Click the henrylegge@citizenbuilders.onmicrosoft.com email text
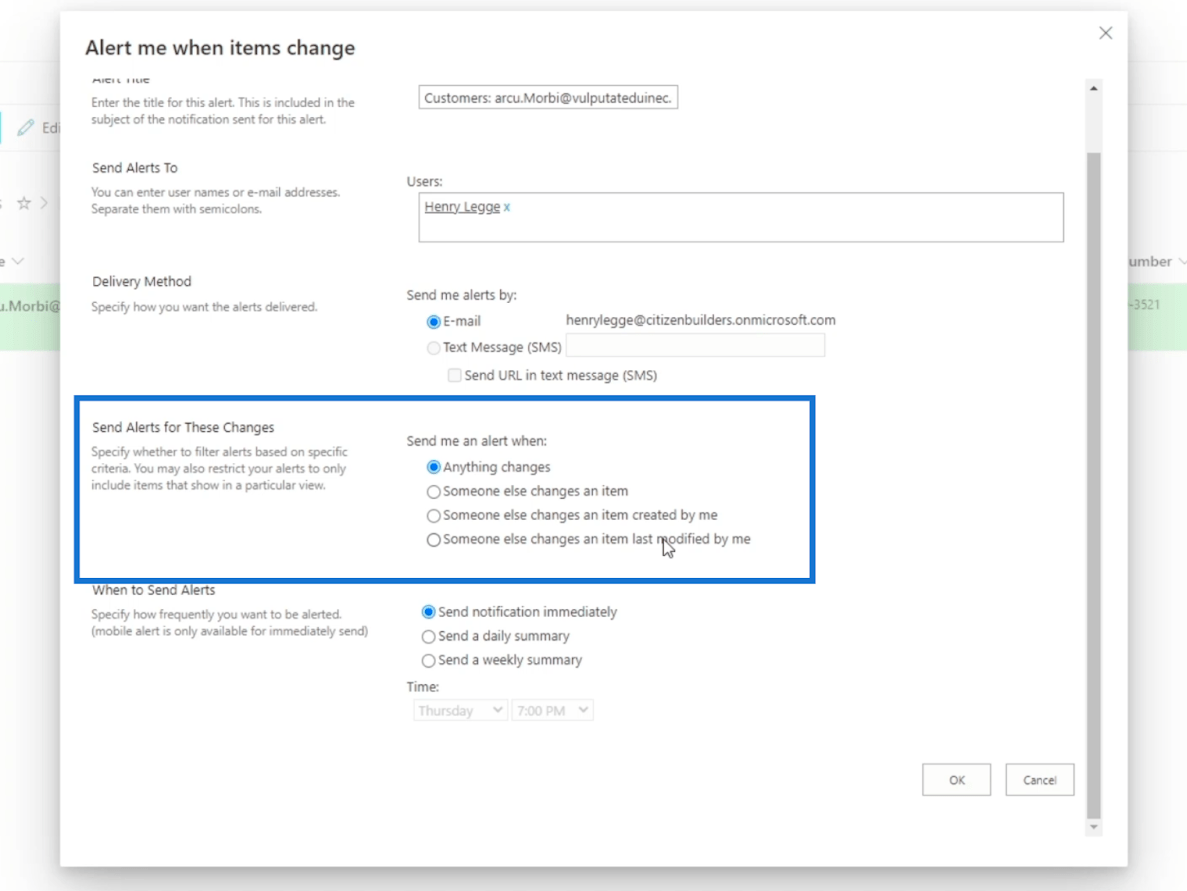 (701, 320)
